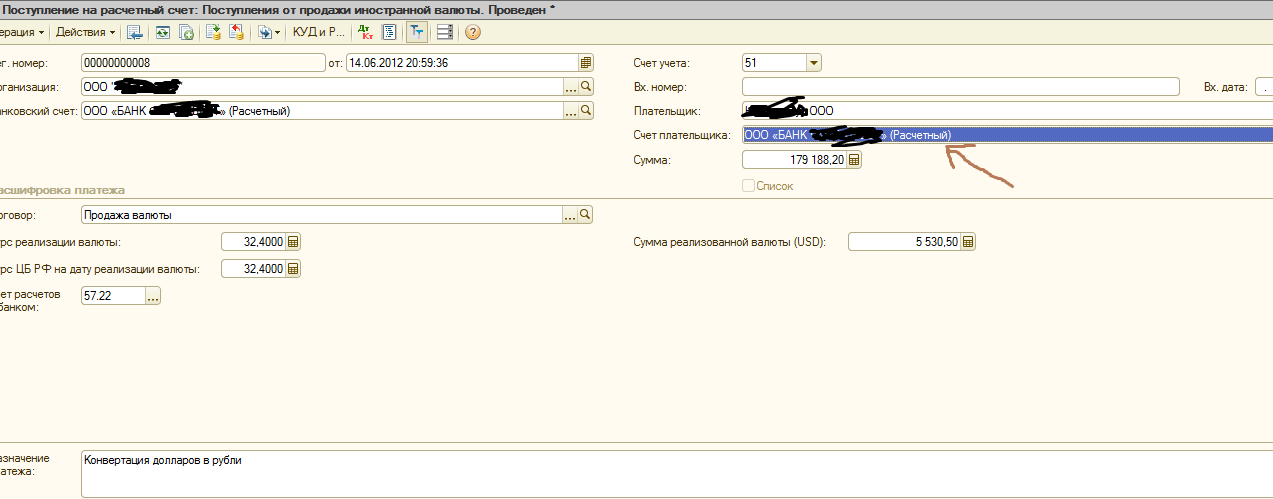Click ellipsis button in the Договор field
The height and width of the screenshot is (499, 1273).
click(570, 215)
